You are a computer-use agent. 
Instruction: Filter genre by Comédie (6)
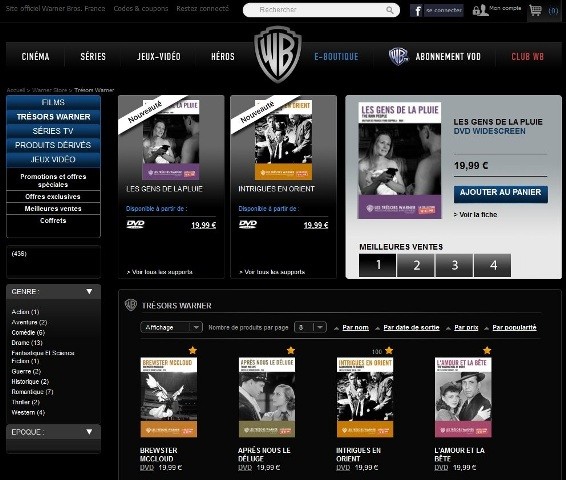point(28,332)
